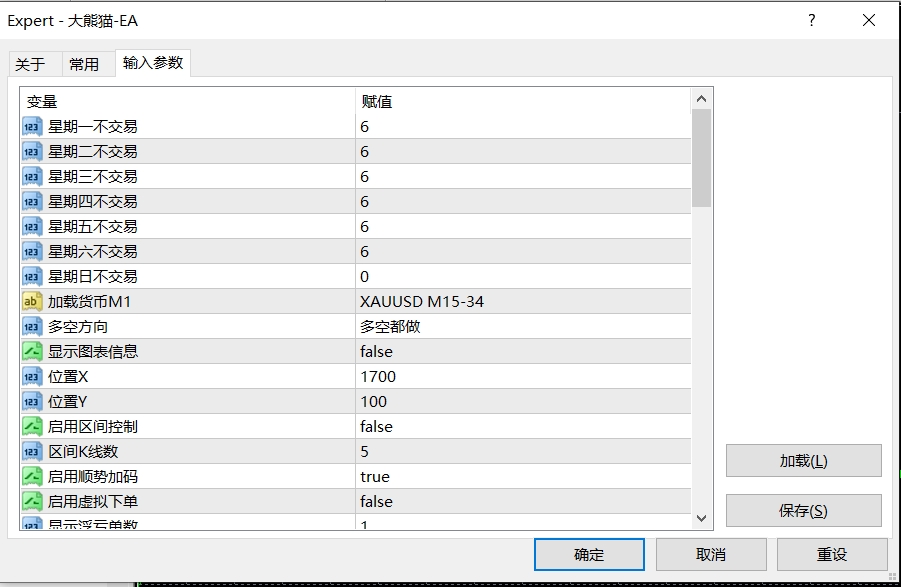Open the 启用区间控制 value dropdown
Screen dimensions: 901x587
point(377,427)
